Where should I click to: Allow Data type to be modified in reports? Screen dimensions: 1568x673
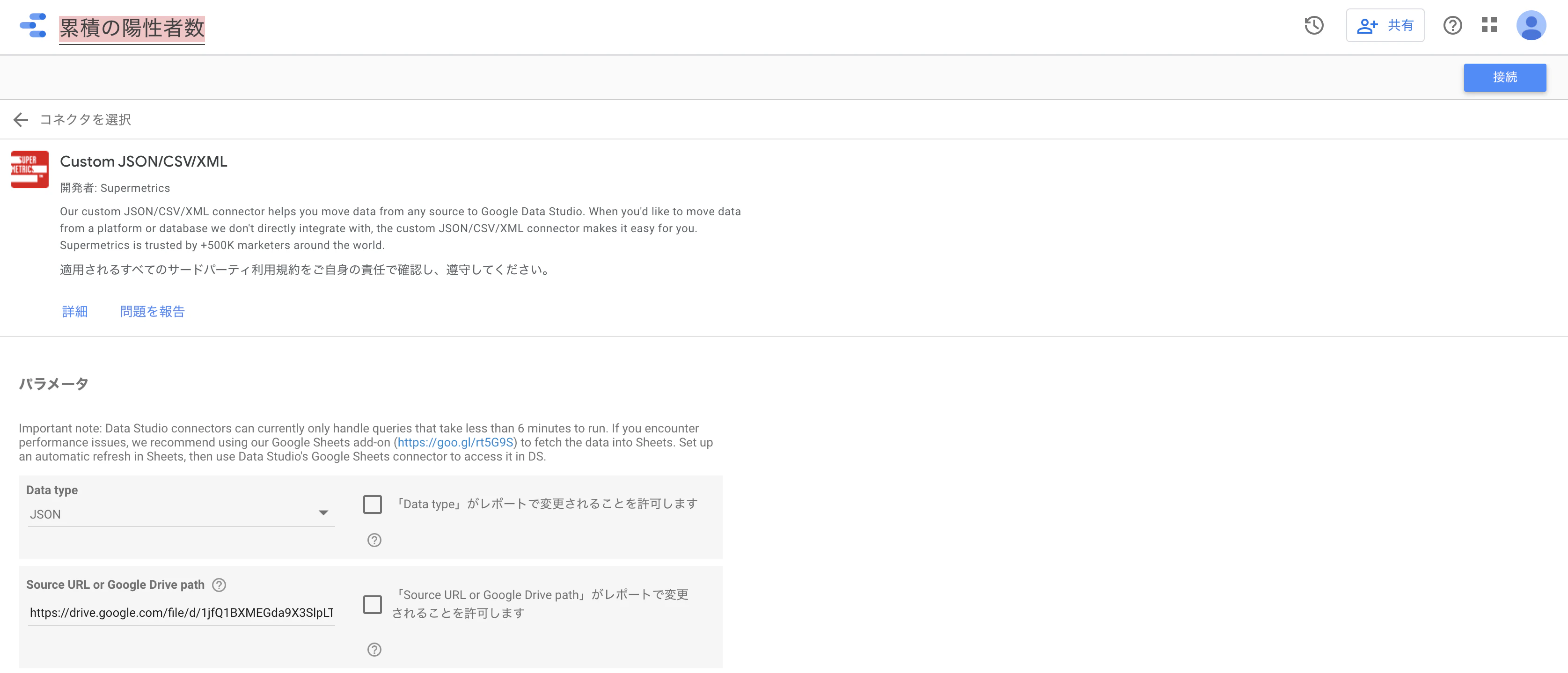pyautogui.click(x=373, y=504)
